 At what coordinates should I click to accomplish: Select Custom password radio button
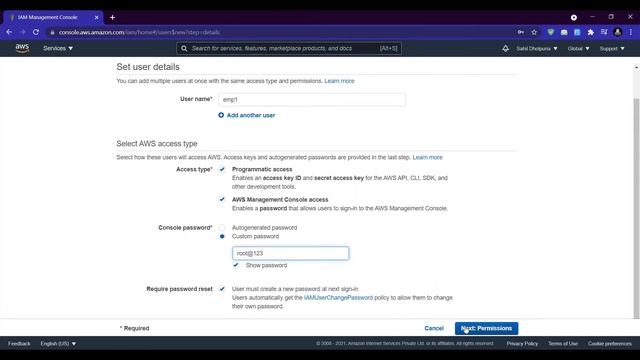click(x=222, y=236)
